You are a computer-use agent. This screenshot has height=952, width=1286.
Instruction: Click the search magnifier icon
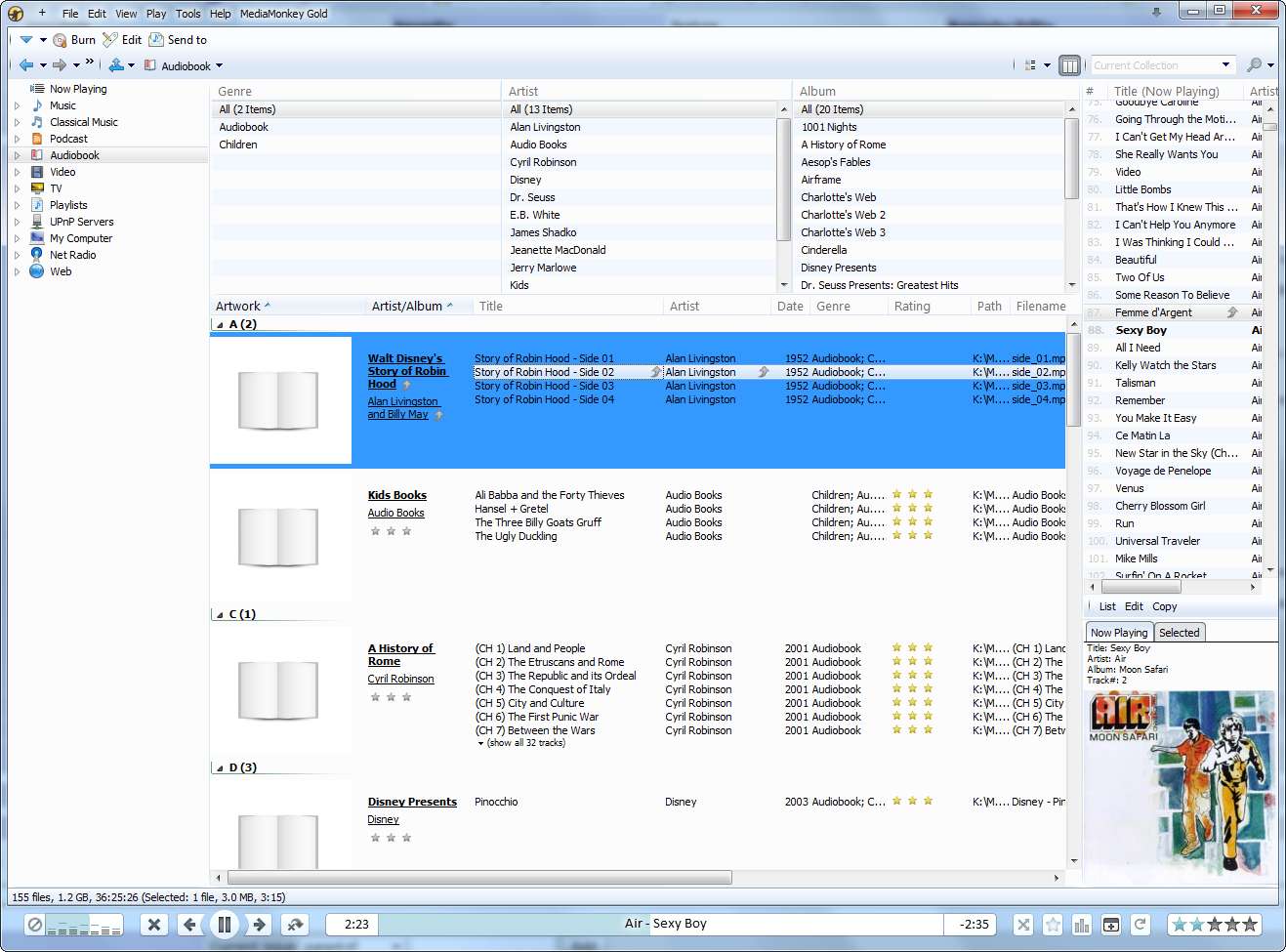tap(1254, 65)
